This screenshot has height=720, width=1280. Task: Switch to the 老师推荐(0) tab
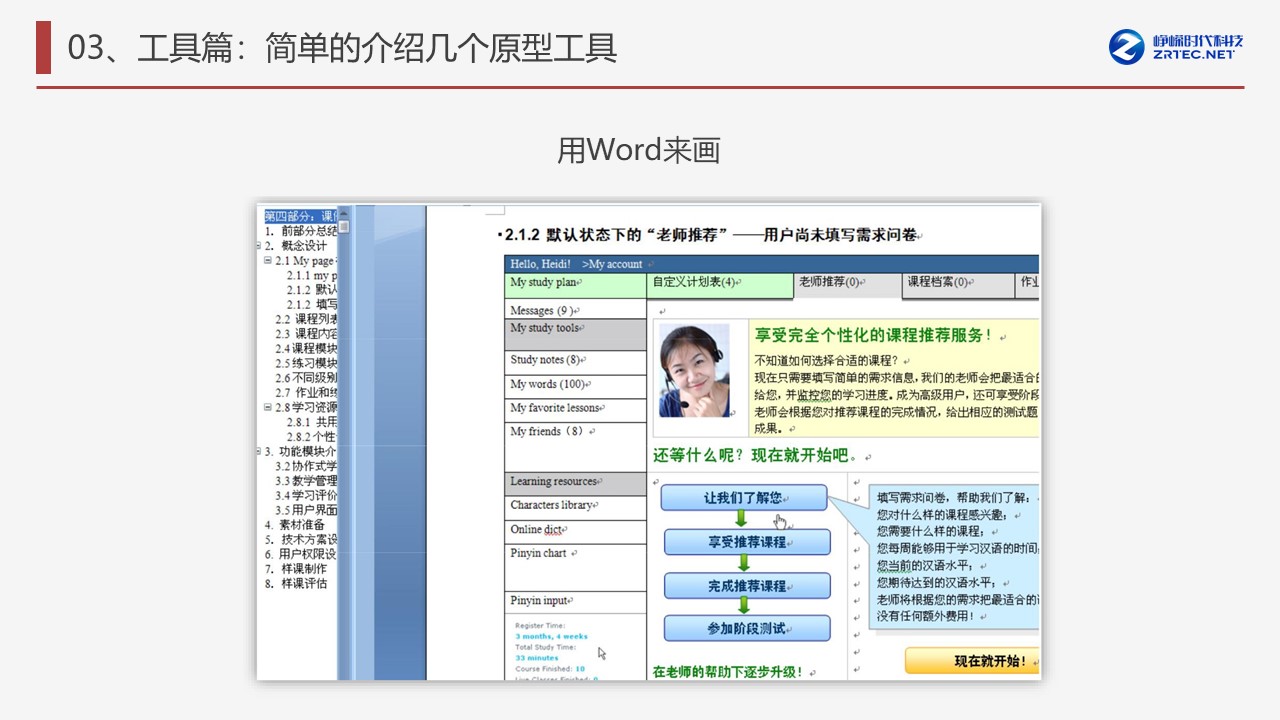click(x=830, y=283)
